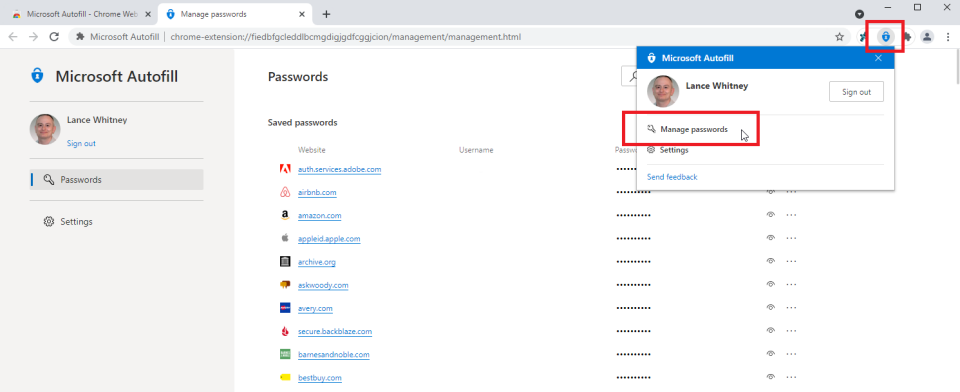The width and height of the screenshot is (960, 392).
Task: Click the Adobe favicon in password list
Action: point(285,169)
